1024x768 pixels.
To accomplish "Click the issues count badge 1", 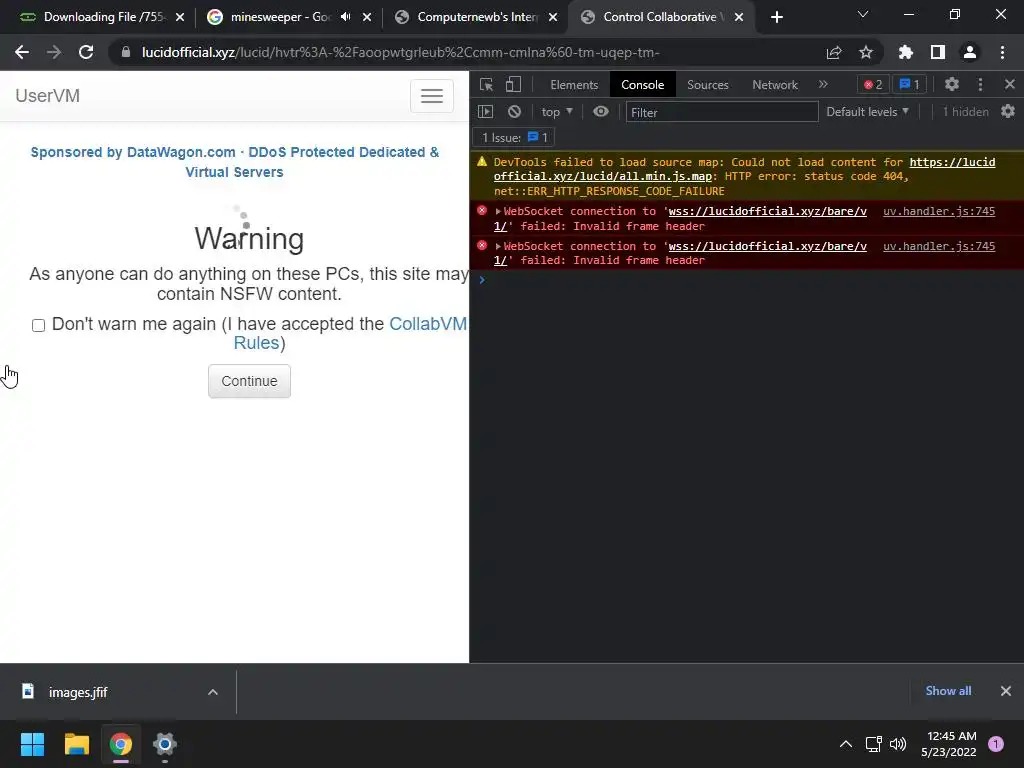I will coord(910,84).
